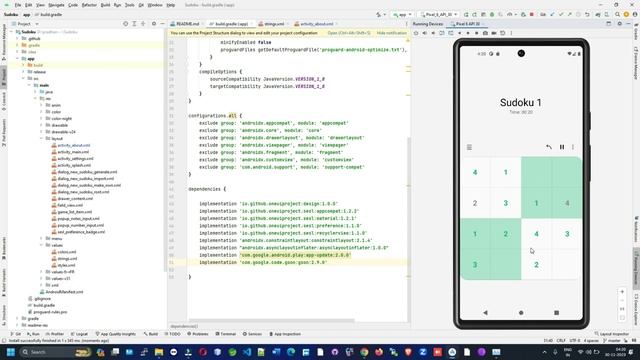Open Terminal tool window
This screenshot has width=640, height=360.
tap(225, 334)
